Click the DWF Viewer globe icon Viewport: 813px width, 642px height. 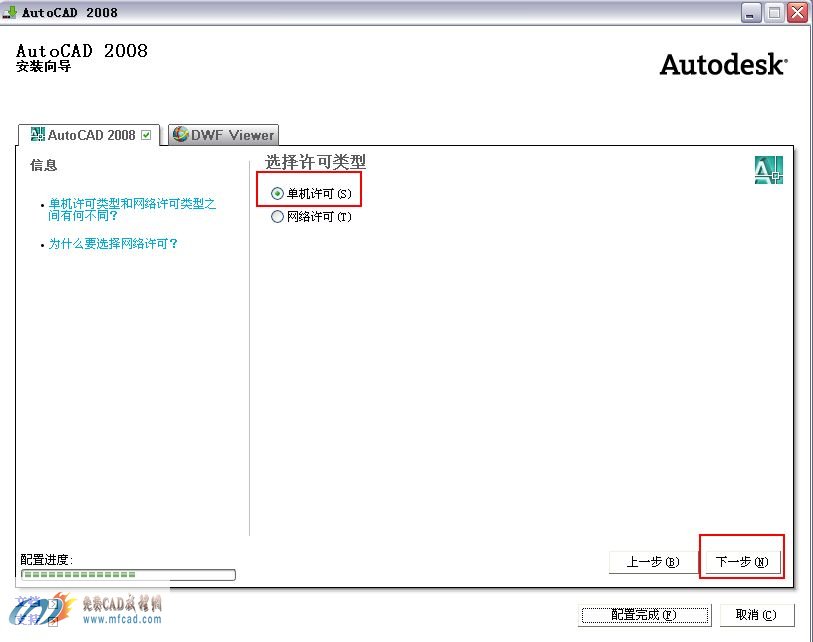click(180, 134)
